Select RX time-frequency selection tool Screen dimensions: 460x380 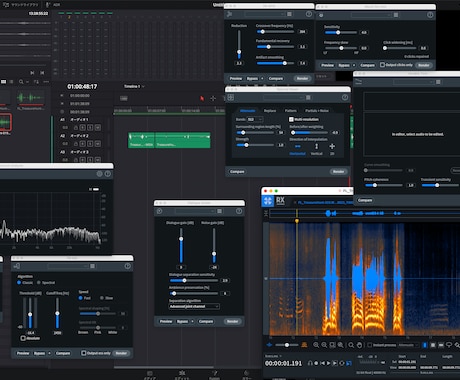(x=433, y=345)
